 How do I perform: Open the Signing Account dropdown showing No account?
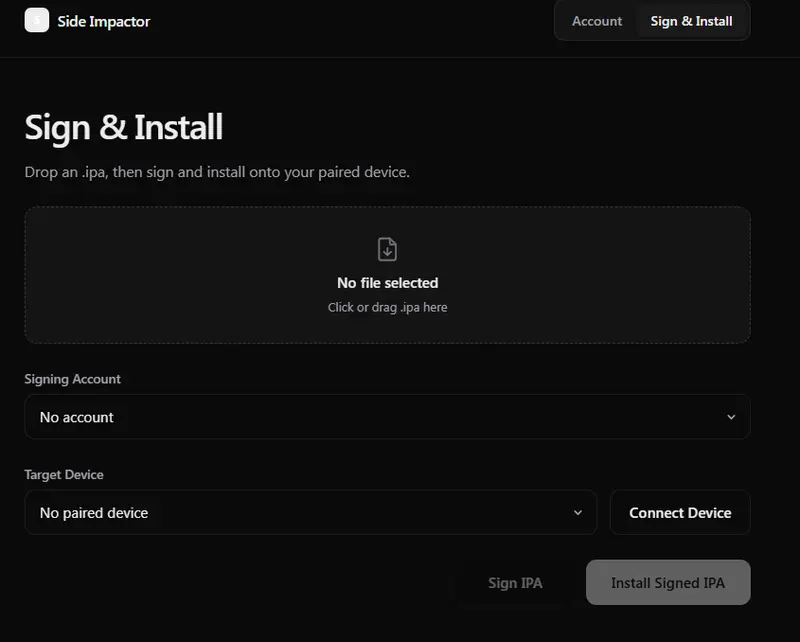click(x=387, y=417)
